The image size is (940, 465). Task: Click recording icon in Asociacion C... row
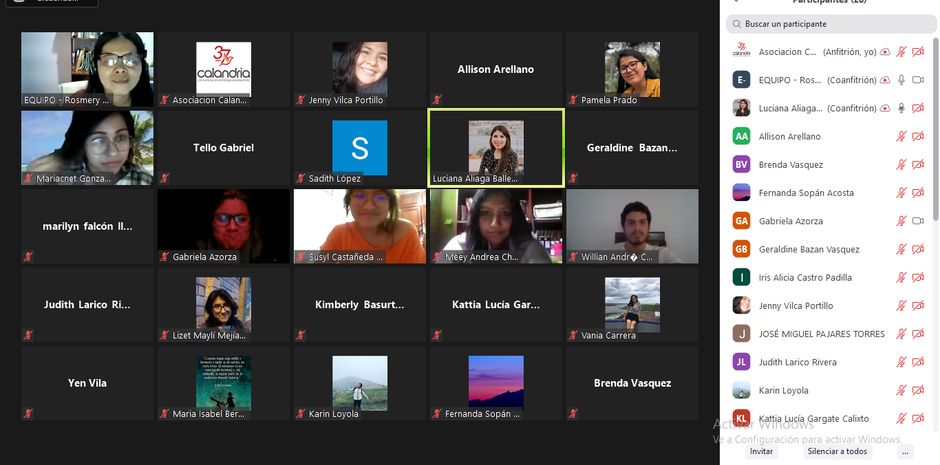pos(885,52)
